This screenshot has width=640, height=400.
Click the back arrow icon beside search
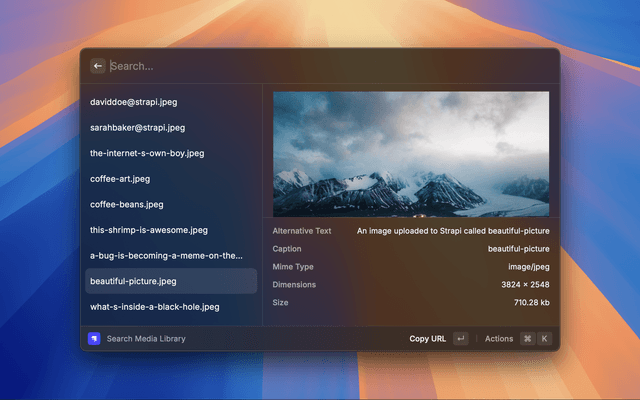tap(98, 66)
